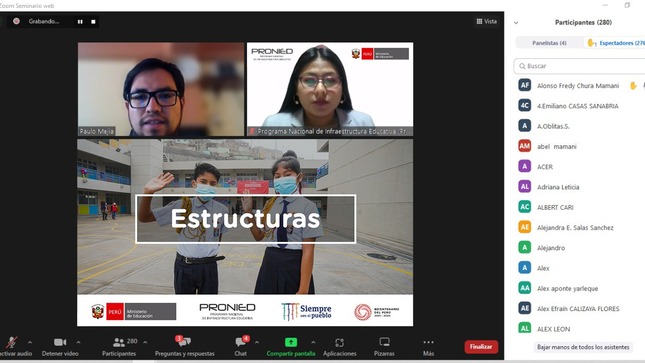This screenshot has height=363, width=645.
Task: Click the red Finalizar button
Action: click(x=481, y=347)
